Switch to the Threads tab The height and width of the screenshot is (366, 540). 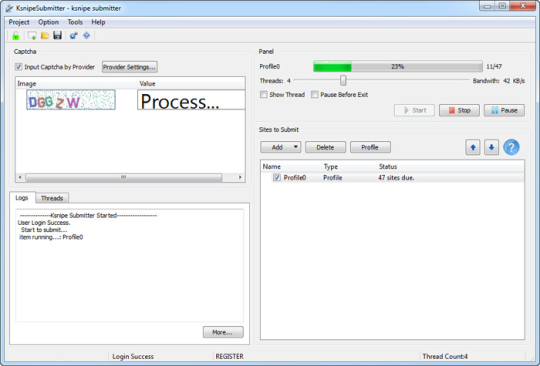[52, 198]
